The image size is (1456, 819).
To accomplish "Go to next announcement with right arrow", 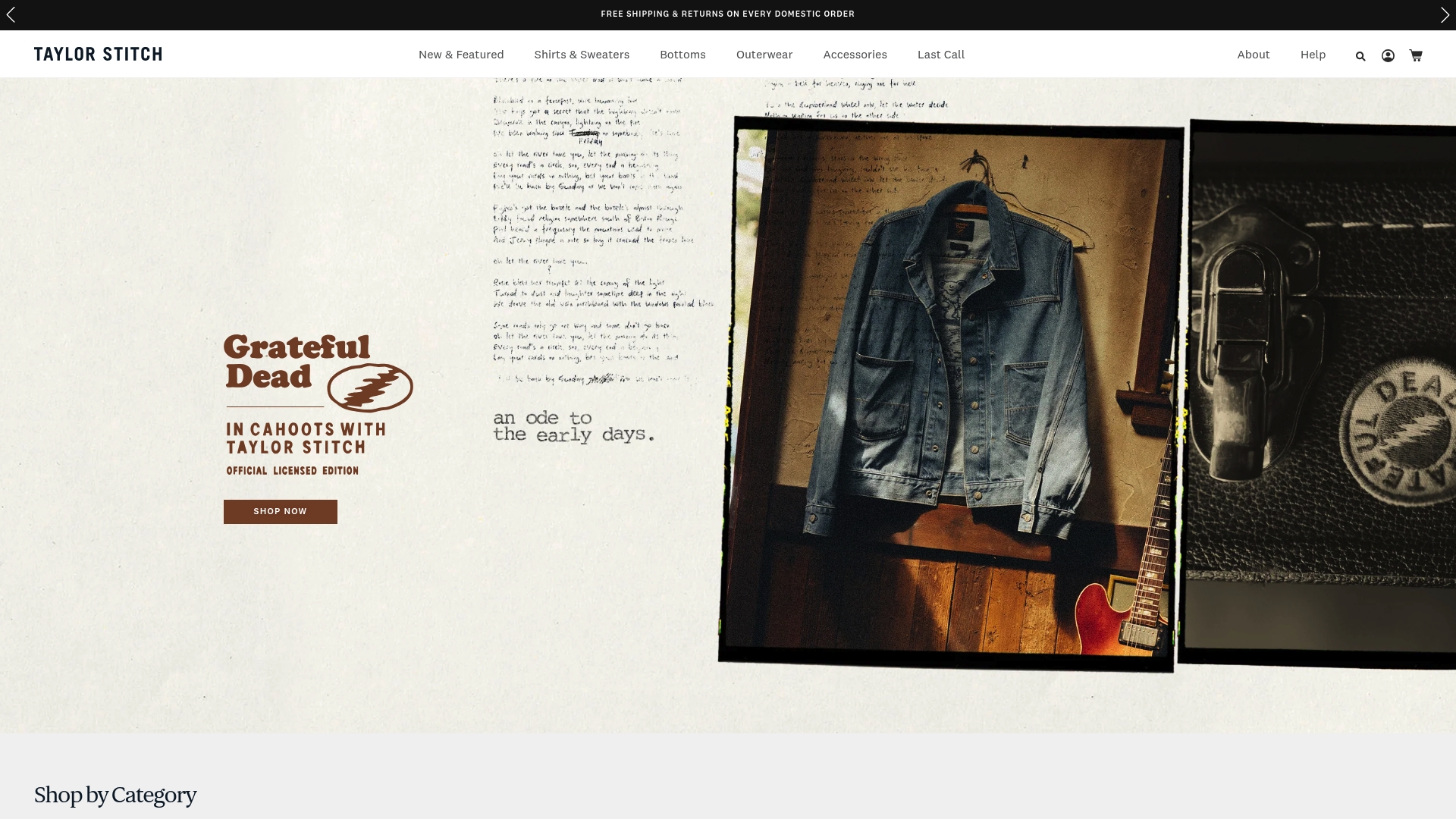I will 1445,14.
